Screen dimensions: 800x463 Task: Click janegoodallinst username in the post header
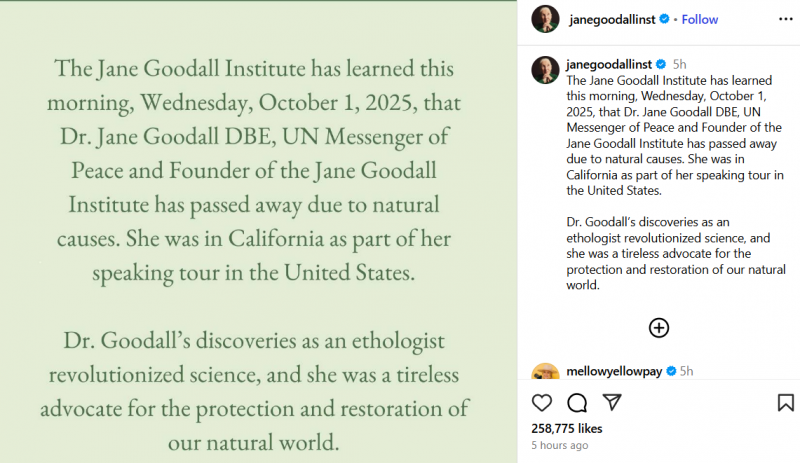(610, 19)
